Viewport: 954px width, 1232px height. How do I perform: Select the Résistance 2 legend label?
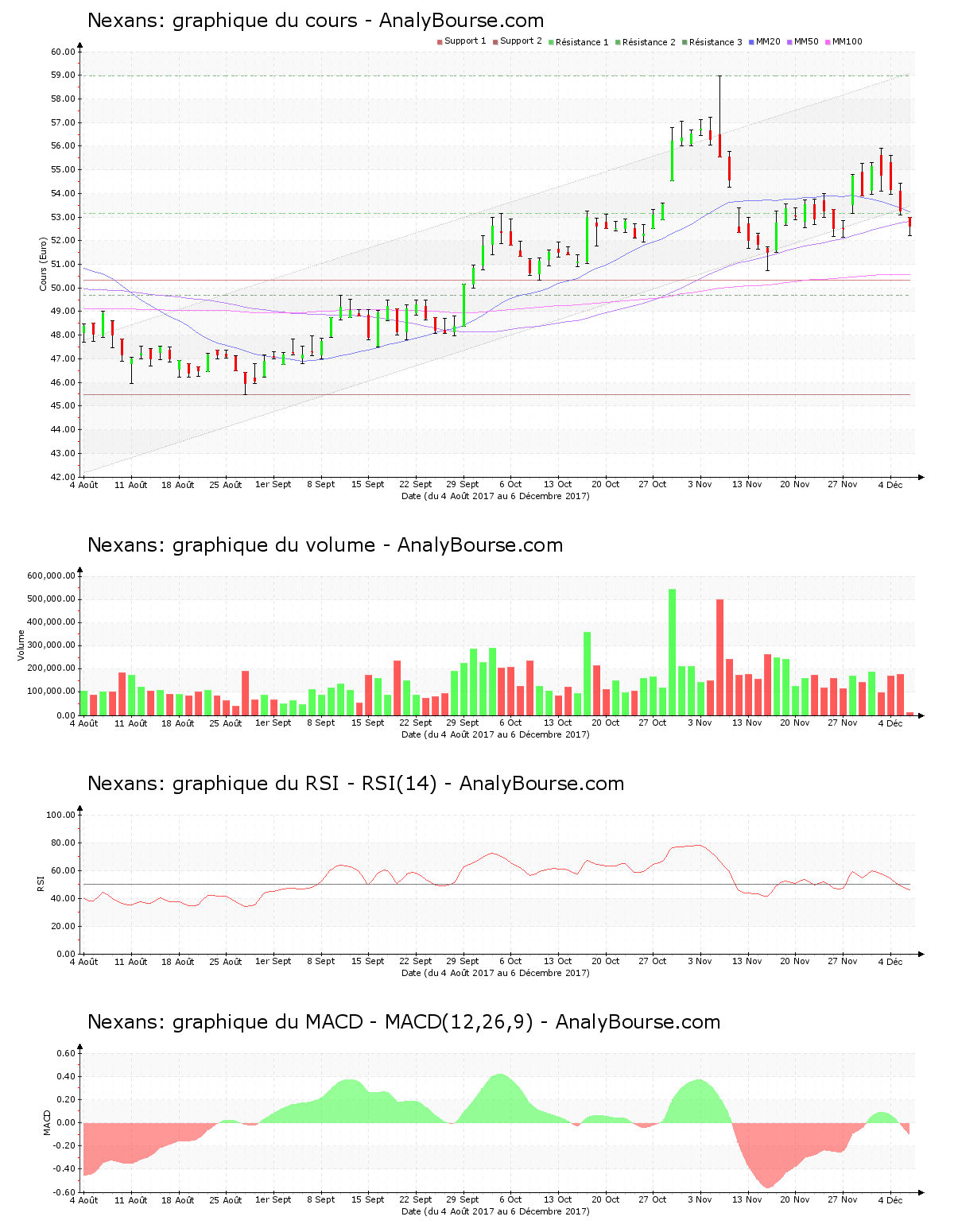point(649,42)
